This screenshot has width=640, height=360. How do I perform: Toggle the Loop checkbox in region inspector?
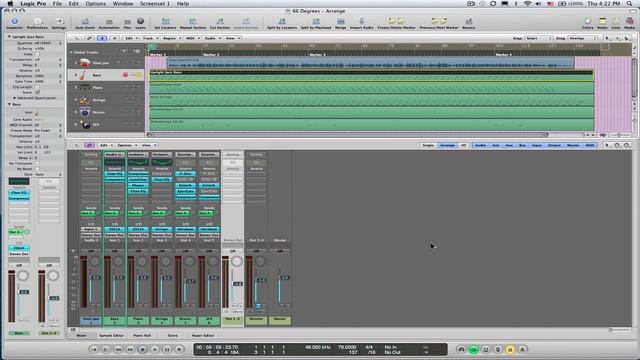[x=37, y=54]
